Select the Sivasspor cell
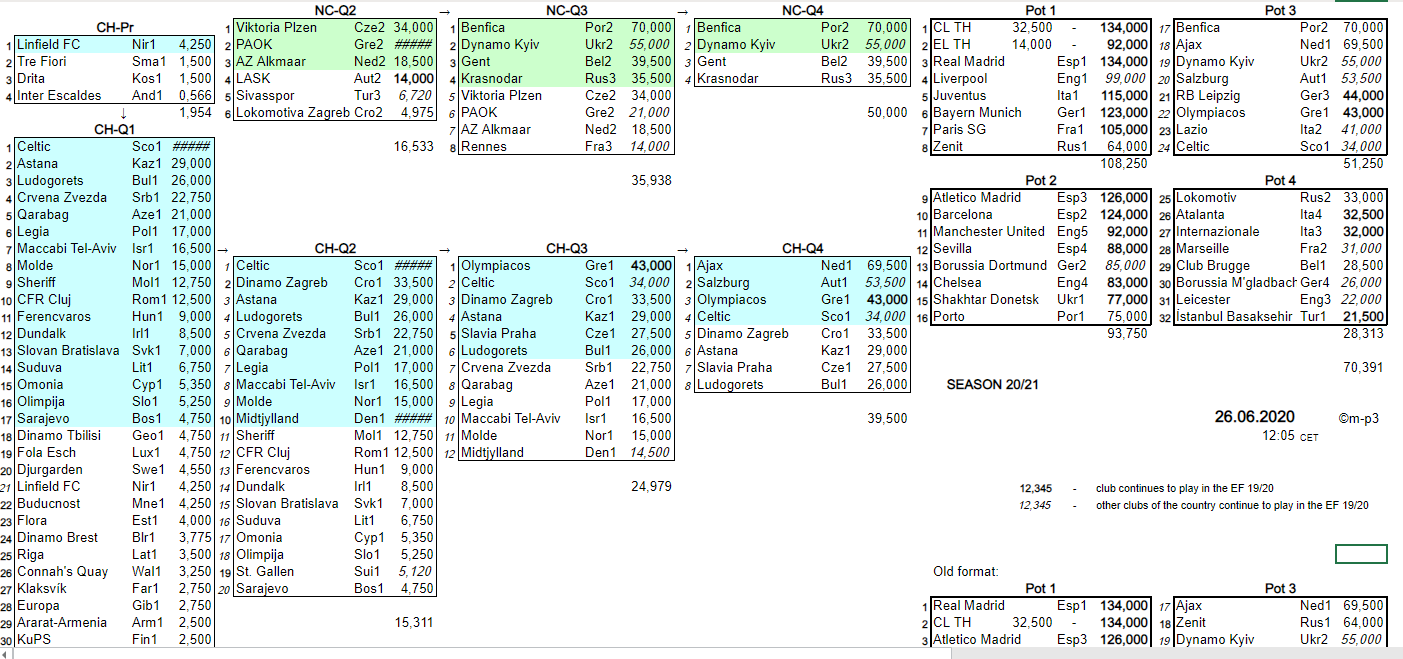Viewport: 1403px width, 659px height. pyautogui.click(x=265, y=96)
